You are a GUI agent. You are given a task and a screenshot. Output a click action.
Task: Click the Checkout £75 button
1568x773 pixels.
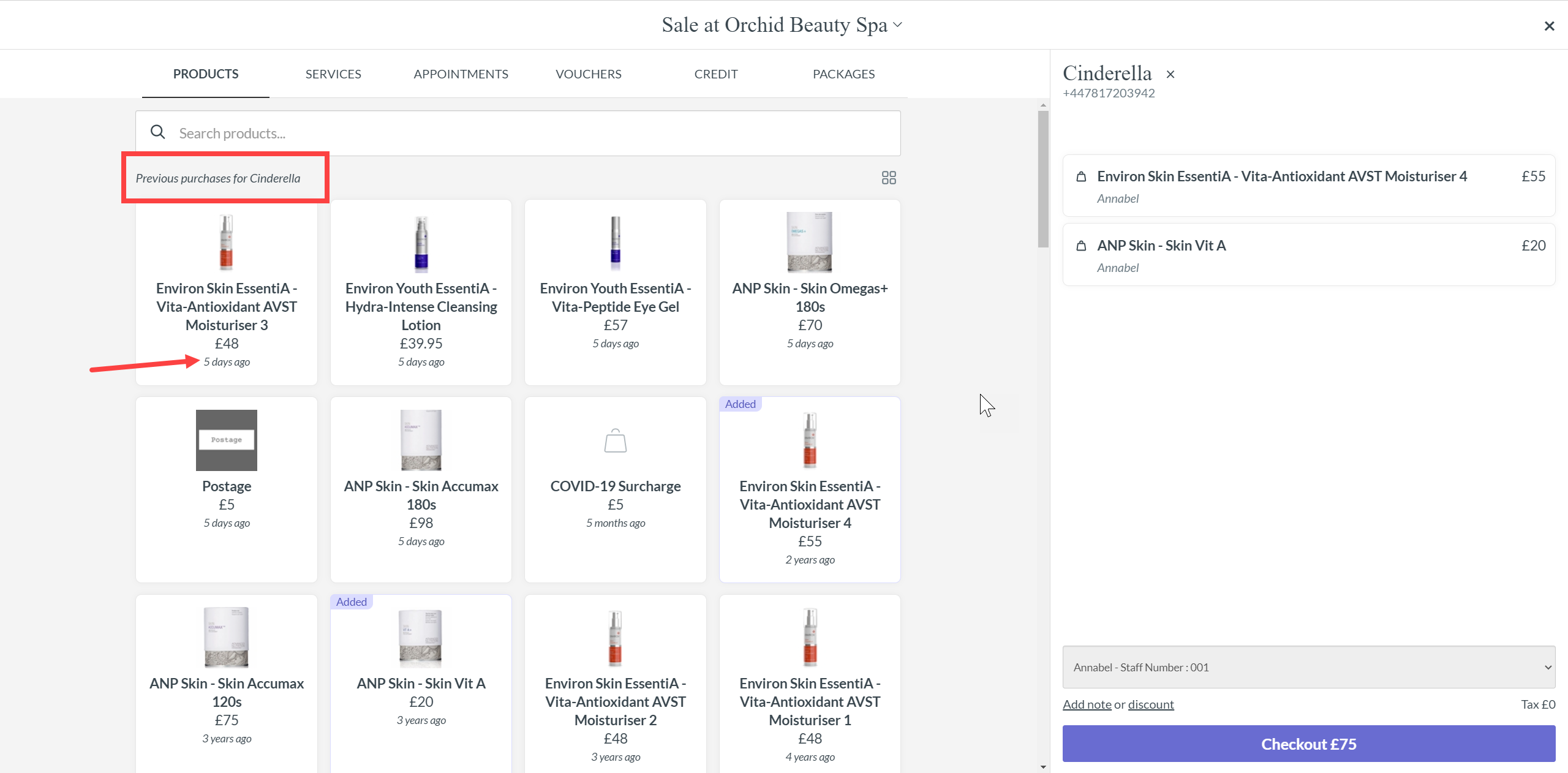(x=1308, y=744)
